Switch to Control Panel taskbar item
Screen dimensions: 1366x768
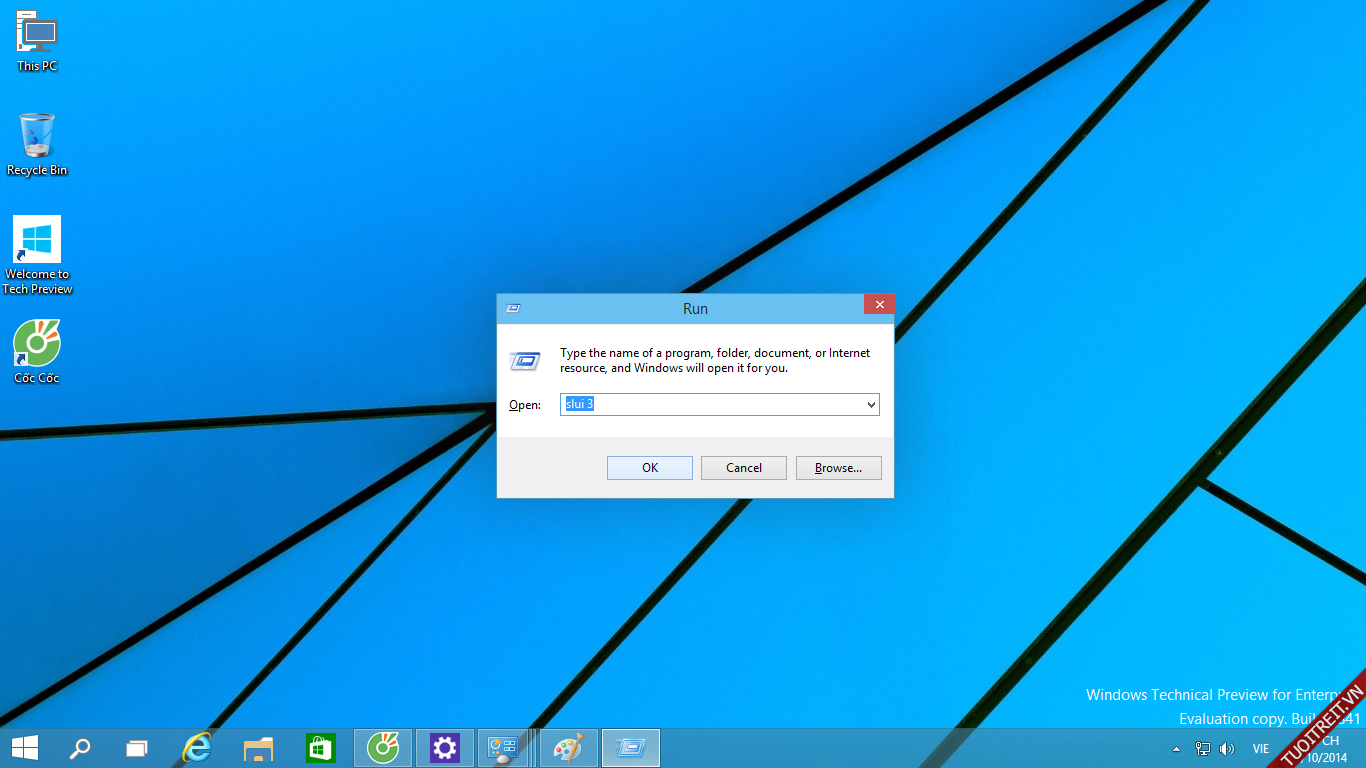502,748
